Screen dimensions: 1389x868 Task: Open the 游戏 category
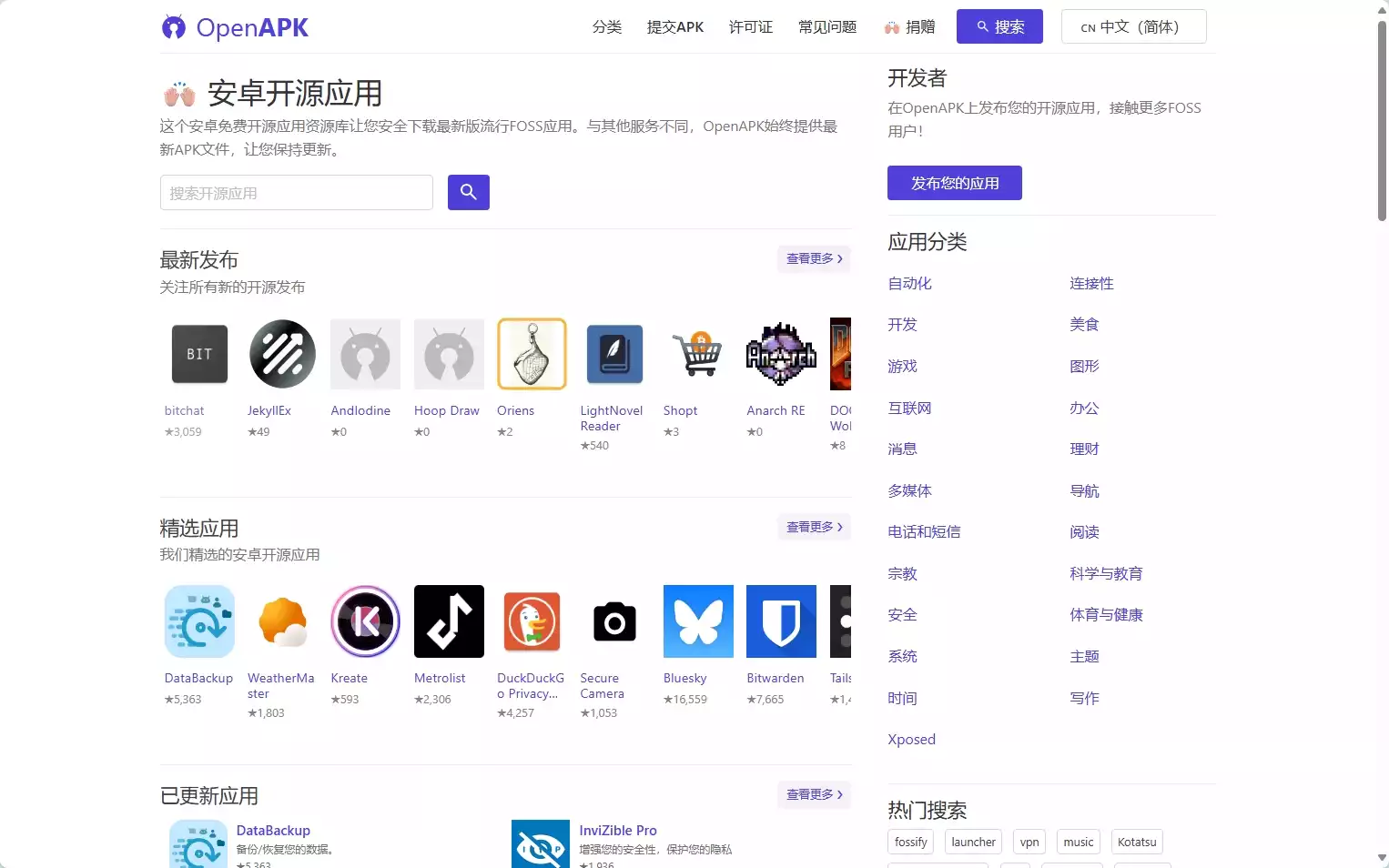coord(903,367)
